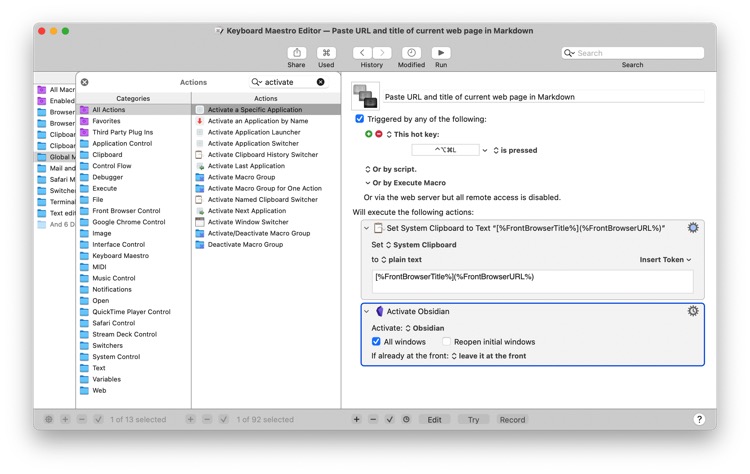Click the gear icon under the macro groups list

pos(48,419)
